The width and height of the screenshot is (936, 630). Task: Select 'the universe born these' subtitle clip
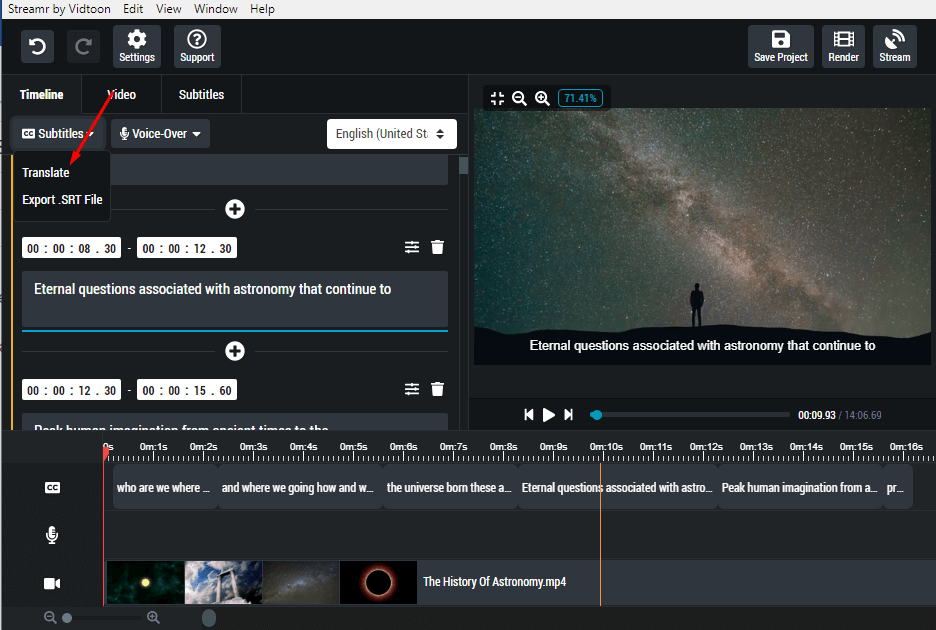coord(450,488)
